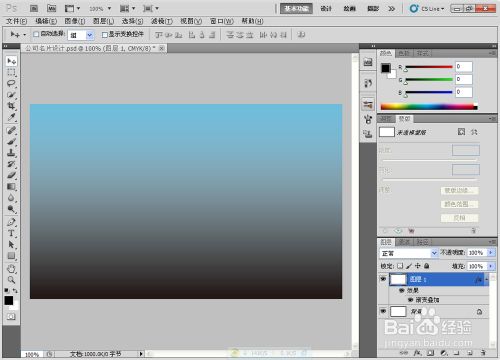Choose the Eyedropper tool

coord(11,117)
